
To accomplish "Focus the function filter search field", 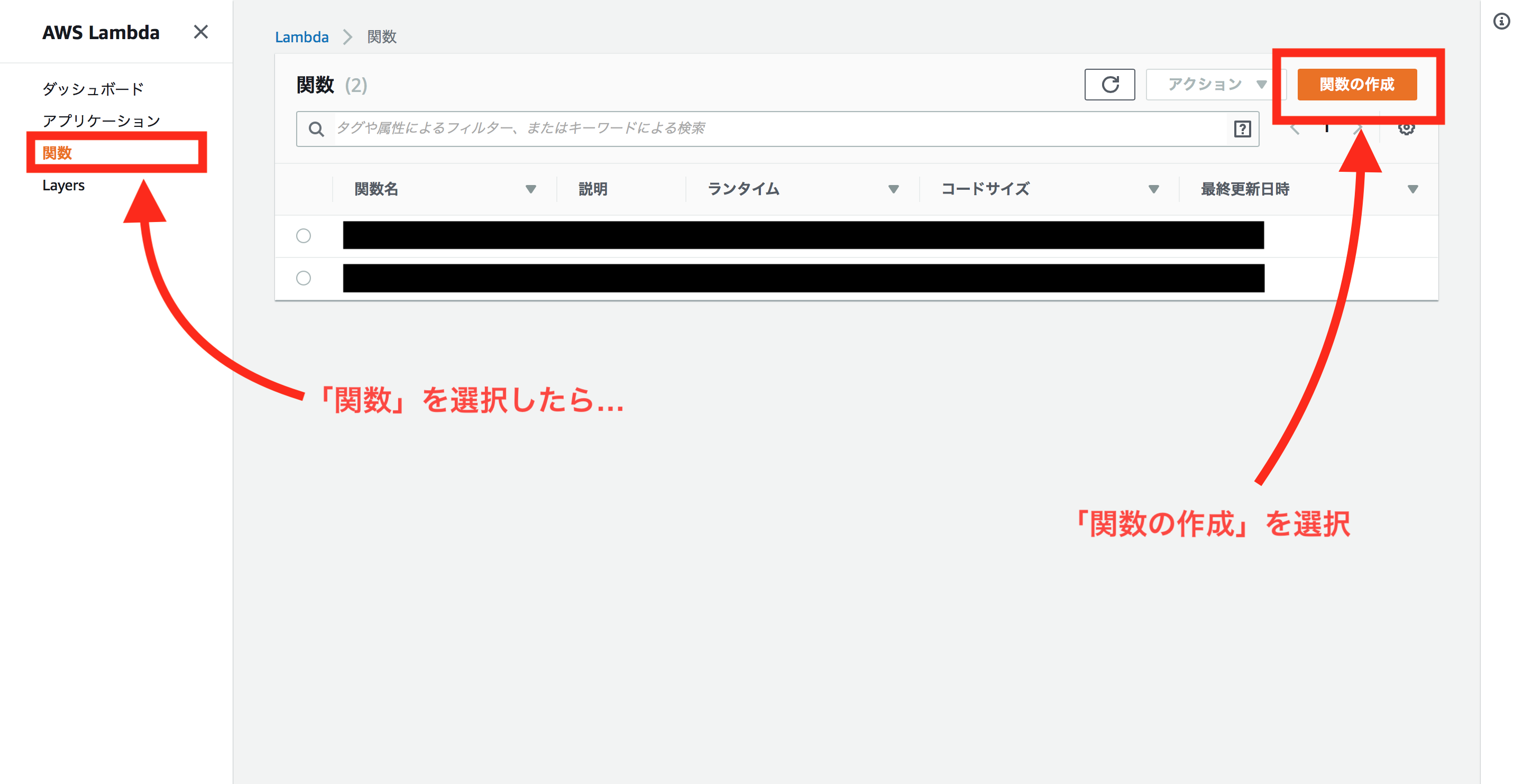I will pos(777,129).
